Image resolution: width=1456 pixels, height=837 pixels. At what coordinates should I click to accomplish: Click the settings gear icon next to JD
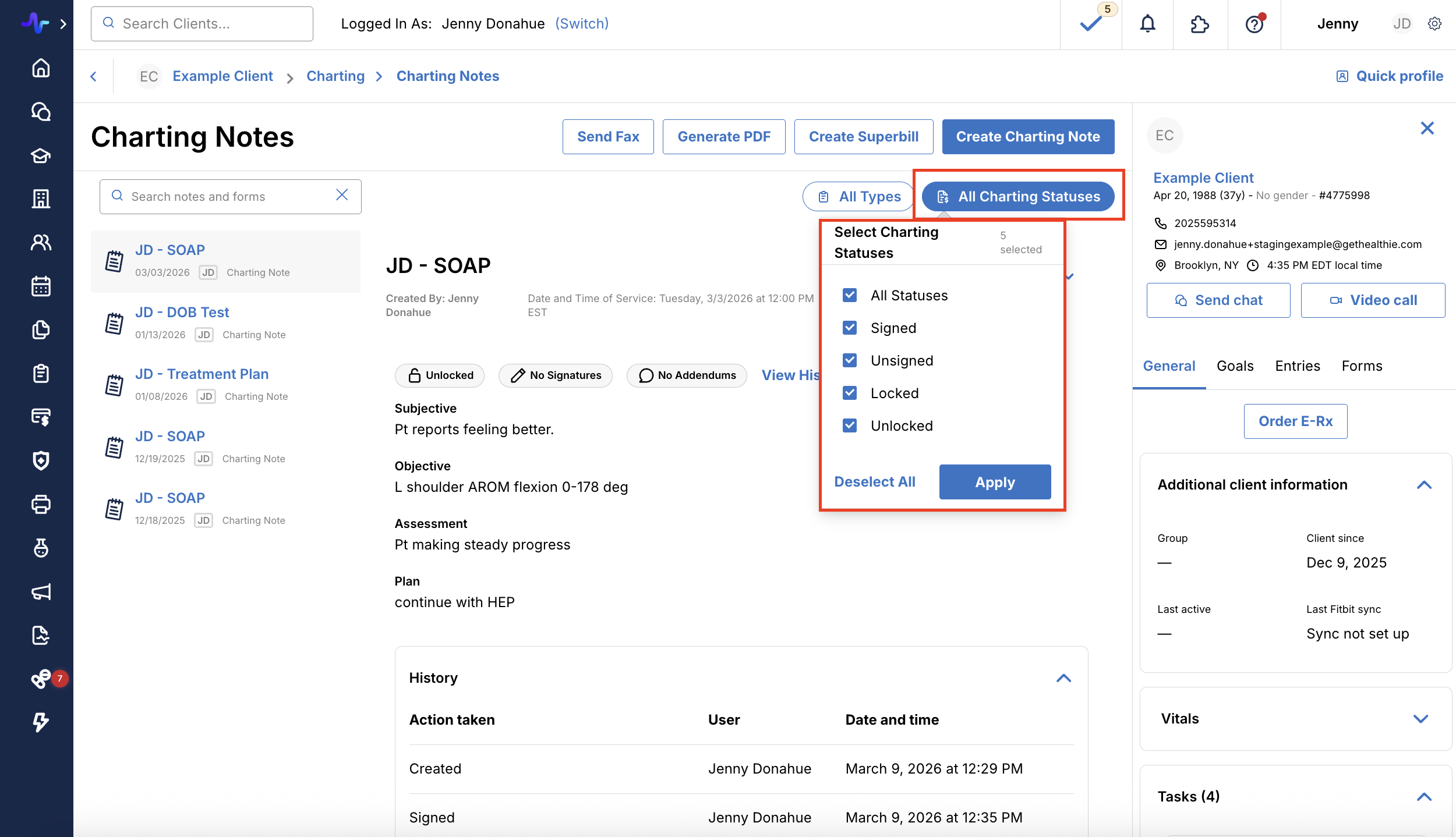coord(1434,24)
